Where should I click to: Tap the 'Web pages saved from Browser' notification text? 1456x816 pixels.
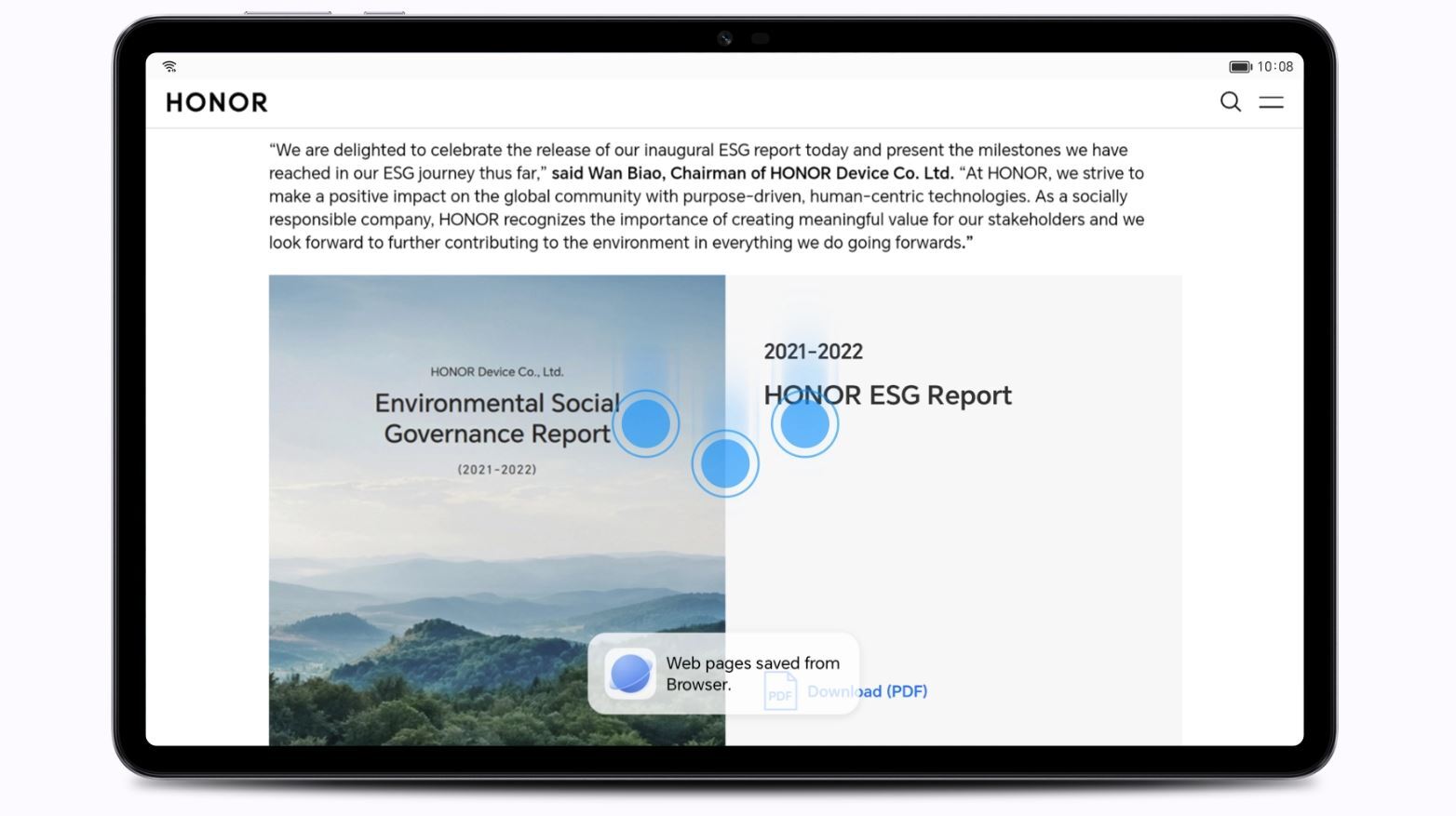pyautogui.click(x=752, y=674)
